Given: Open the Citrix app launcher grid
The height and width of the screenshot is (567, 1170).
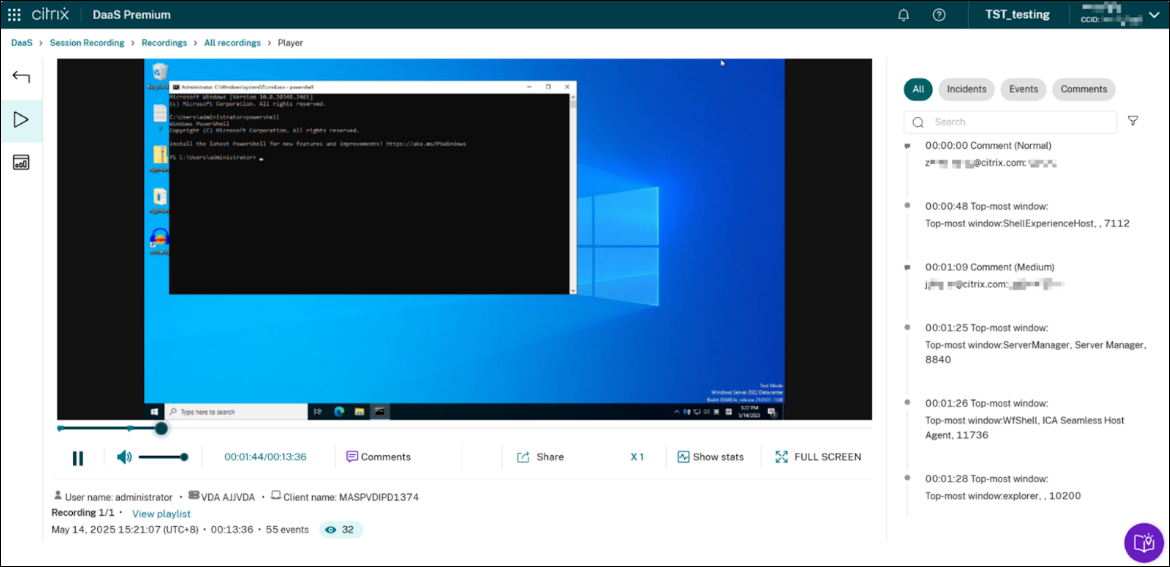Looking at the screenshot, I should [x=14, y=15].
